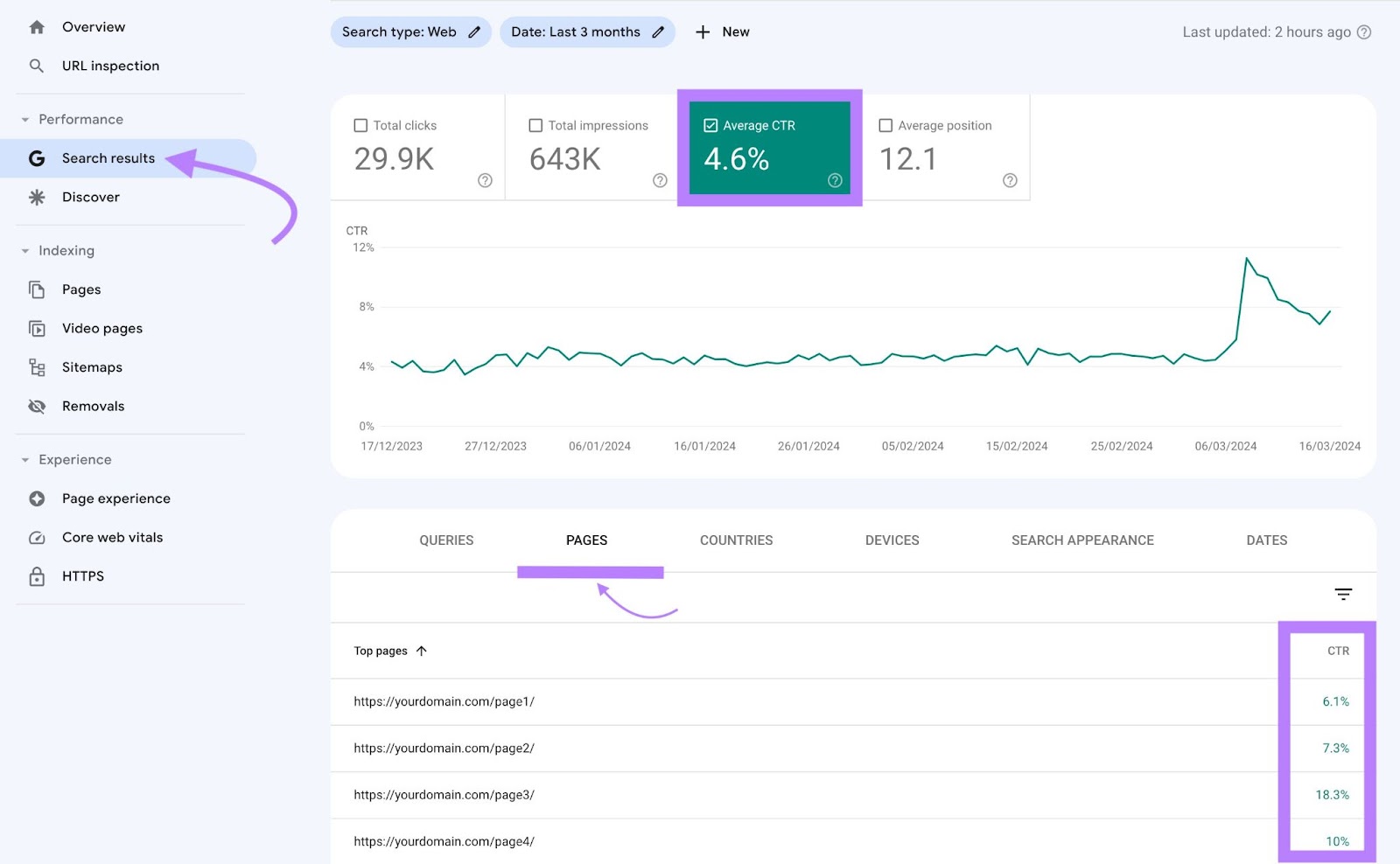Collapse the Performance section
The width and height of the screenshot is (1400, 864).
[25, 120]
